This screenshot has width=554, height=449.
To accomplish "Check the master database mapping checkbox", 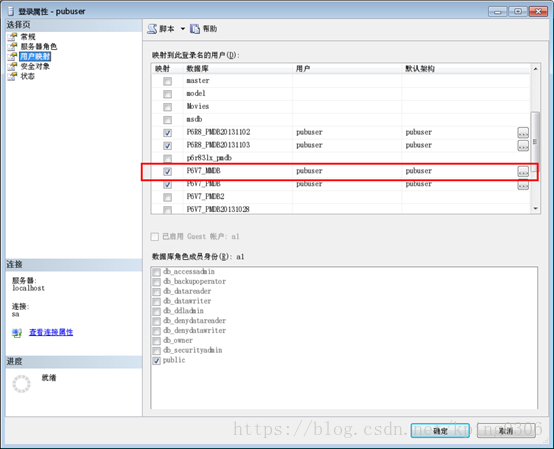I will click(x=167, y=81).
